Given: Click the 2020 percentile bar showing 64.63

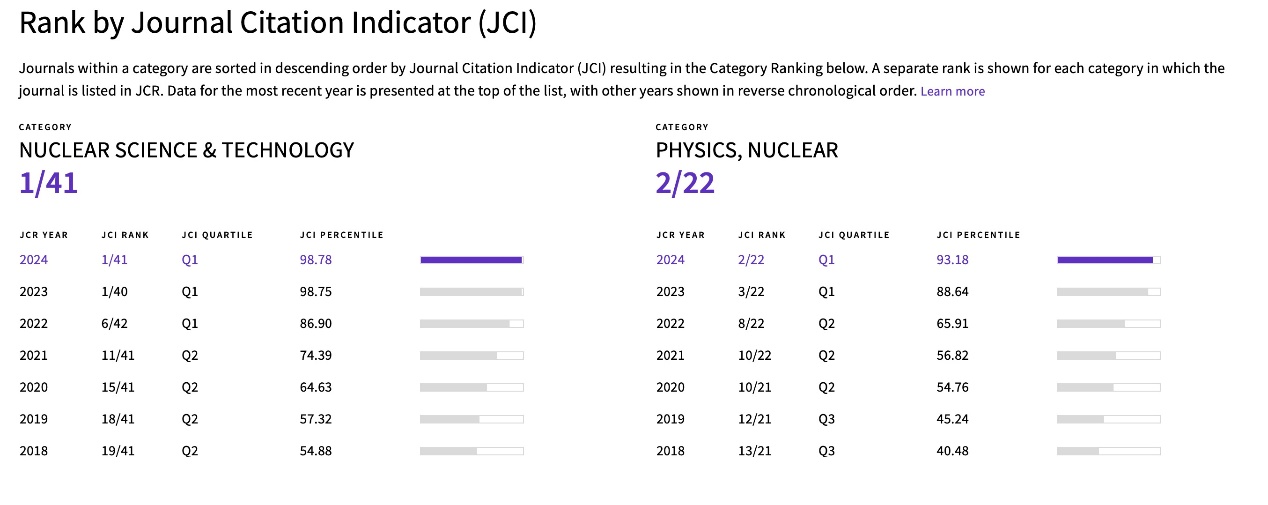Looking at the screenshot, I should (471, 388).
